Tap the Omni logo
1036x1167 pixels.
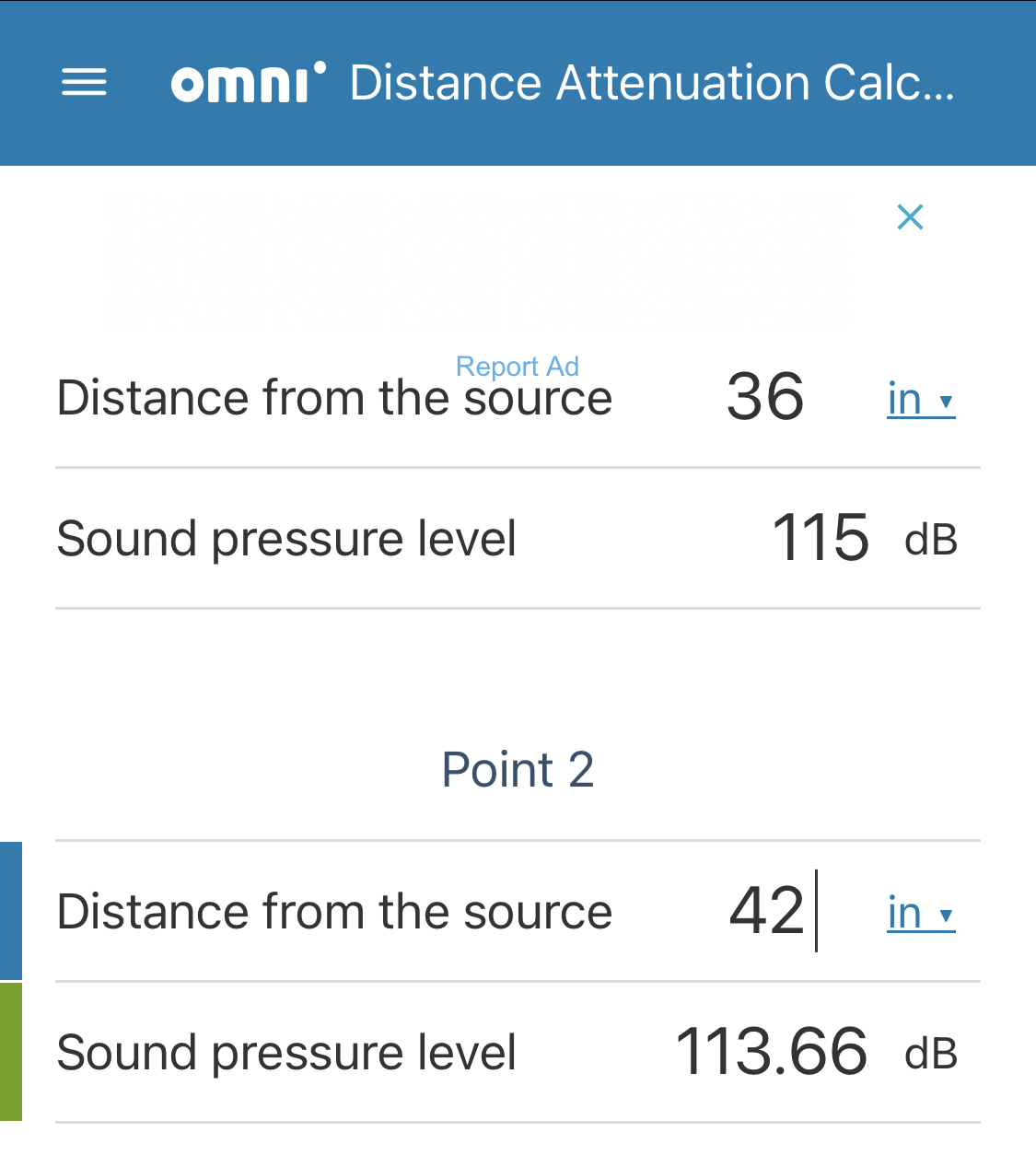249,82
